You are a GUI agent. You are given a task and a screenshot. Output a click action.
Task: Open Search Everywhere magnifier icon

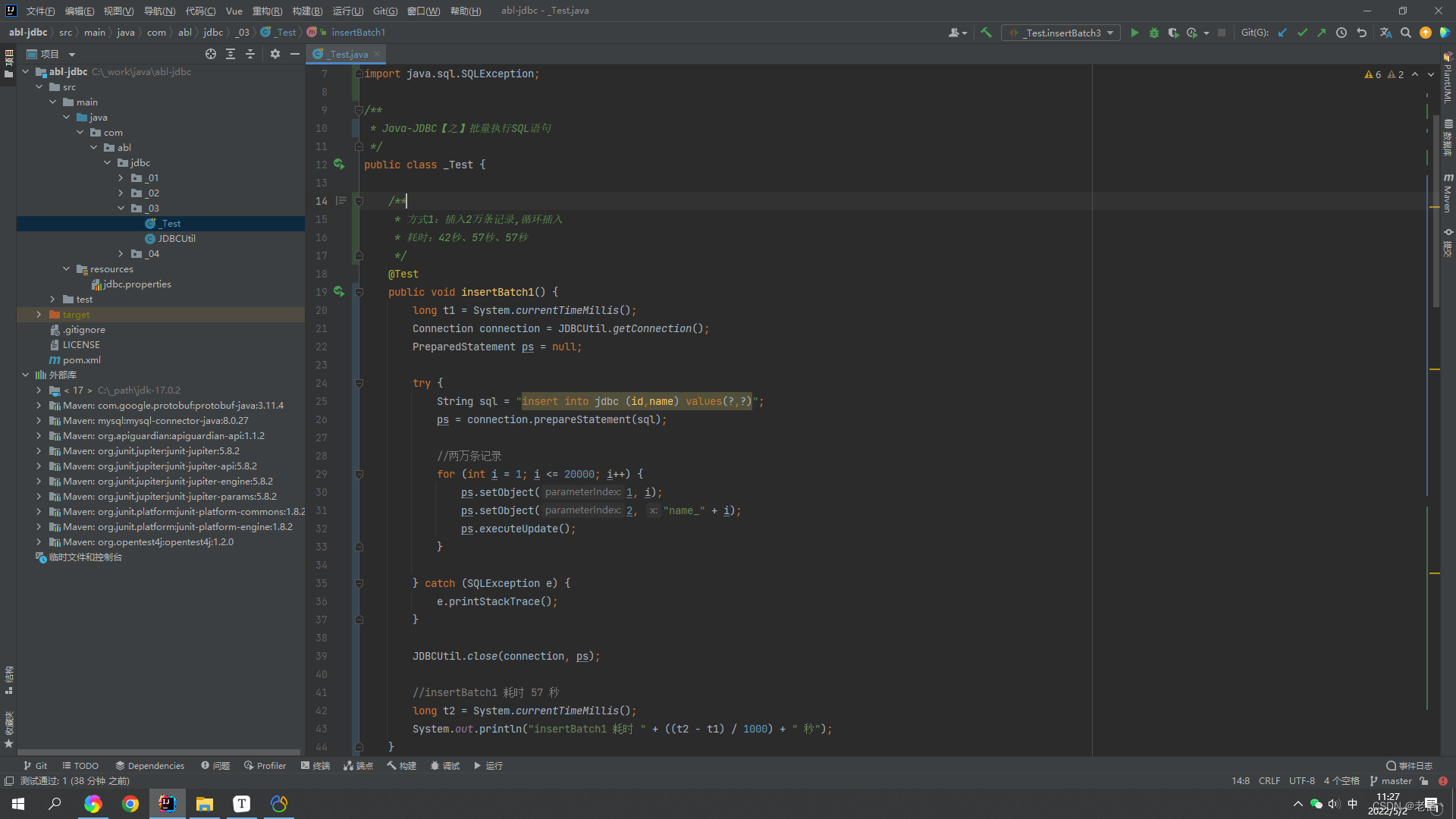(1406, 33)
